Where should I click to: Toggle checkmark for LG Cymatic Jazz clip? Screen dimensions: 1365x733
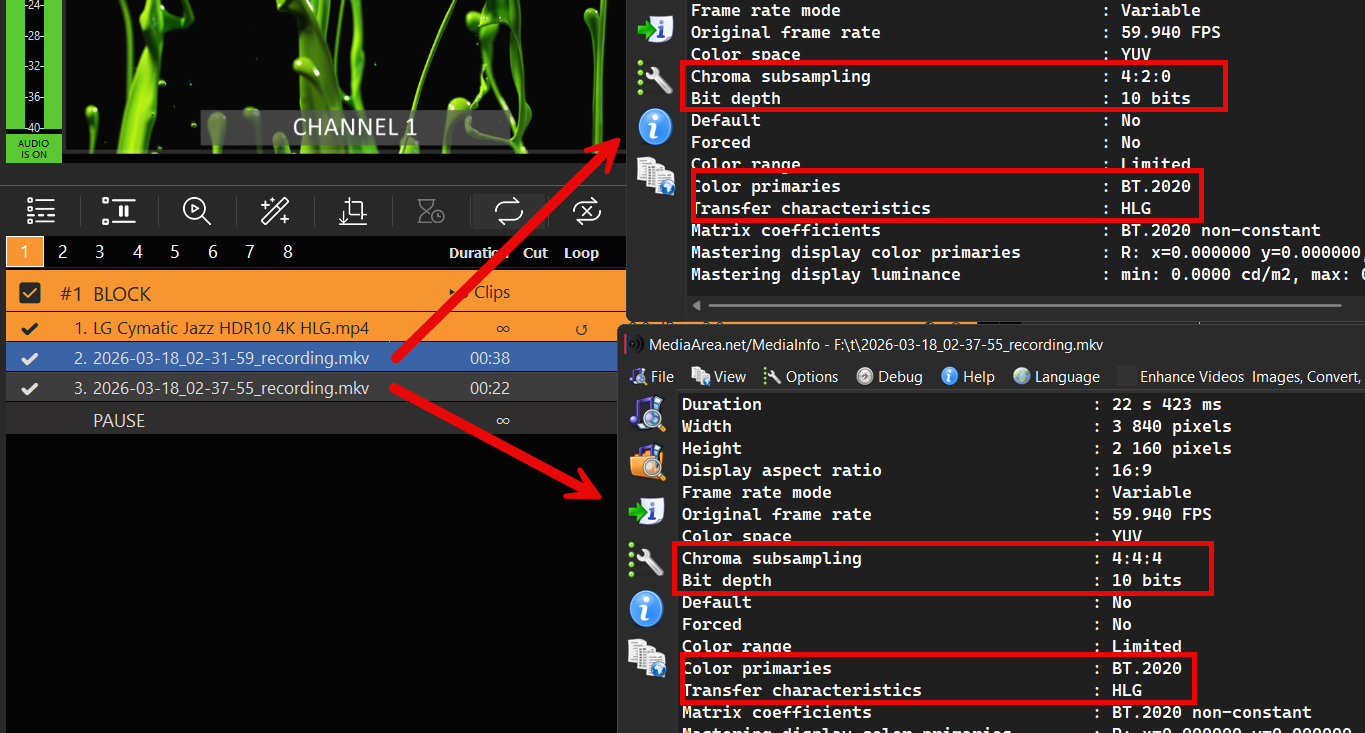(30, 328)
